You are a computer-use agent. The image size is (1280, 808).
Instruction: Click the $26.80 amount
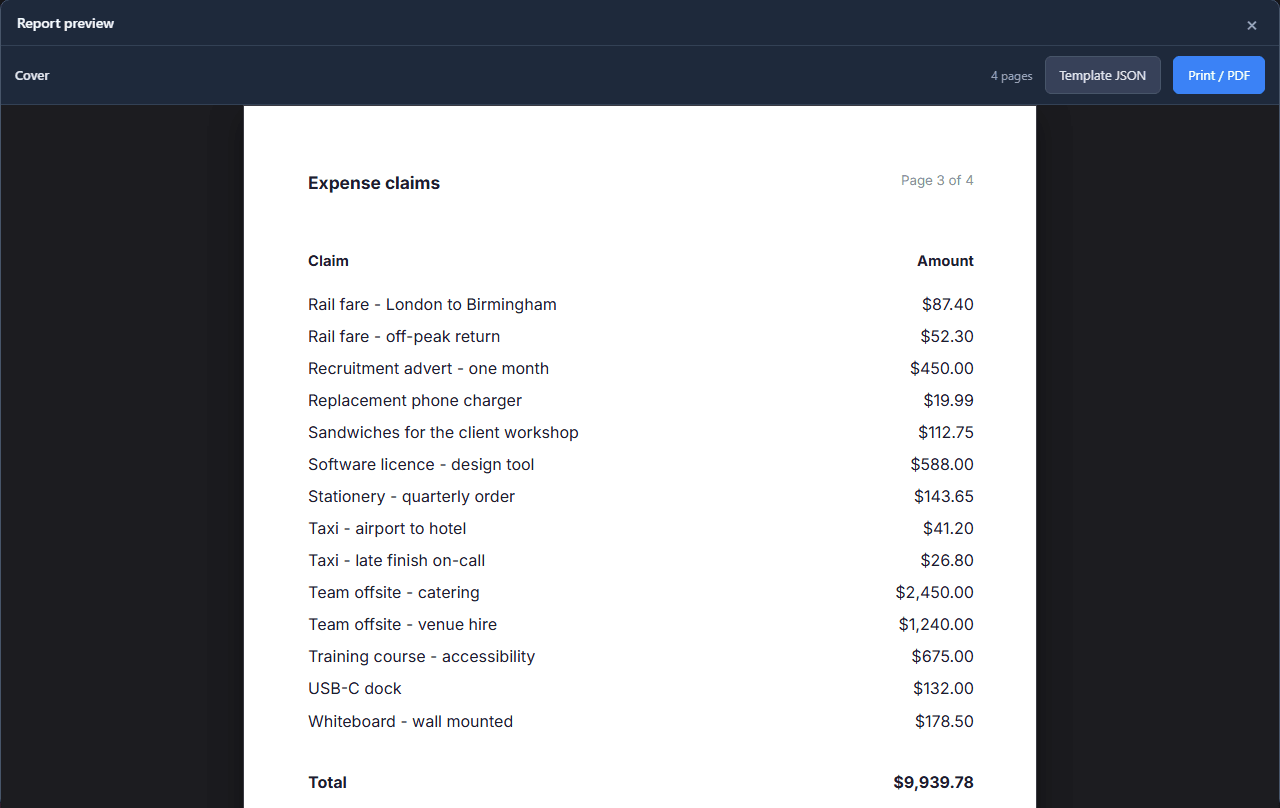tap(947, 560)
